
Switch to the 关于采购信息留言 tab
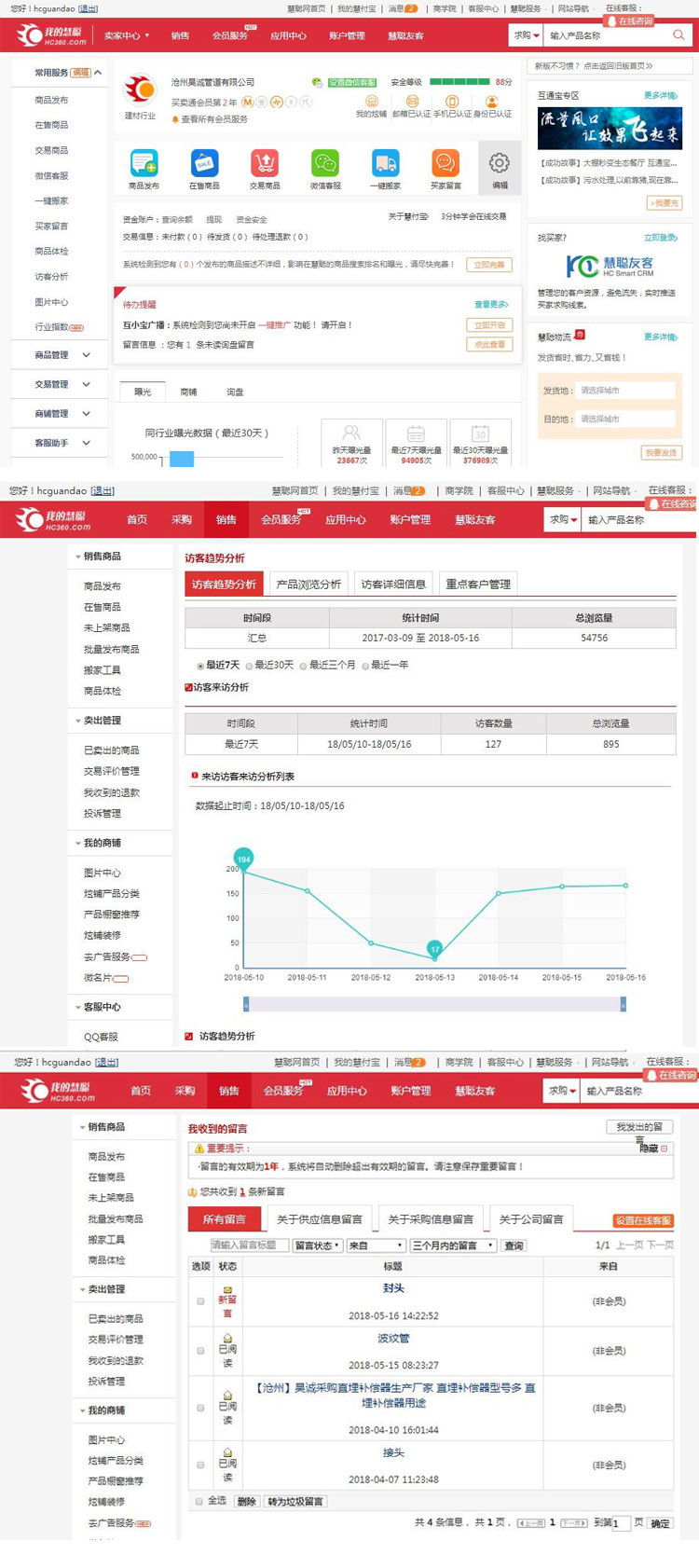point(431,1219)
